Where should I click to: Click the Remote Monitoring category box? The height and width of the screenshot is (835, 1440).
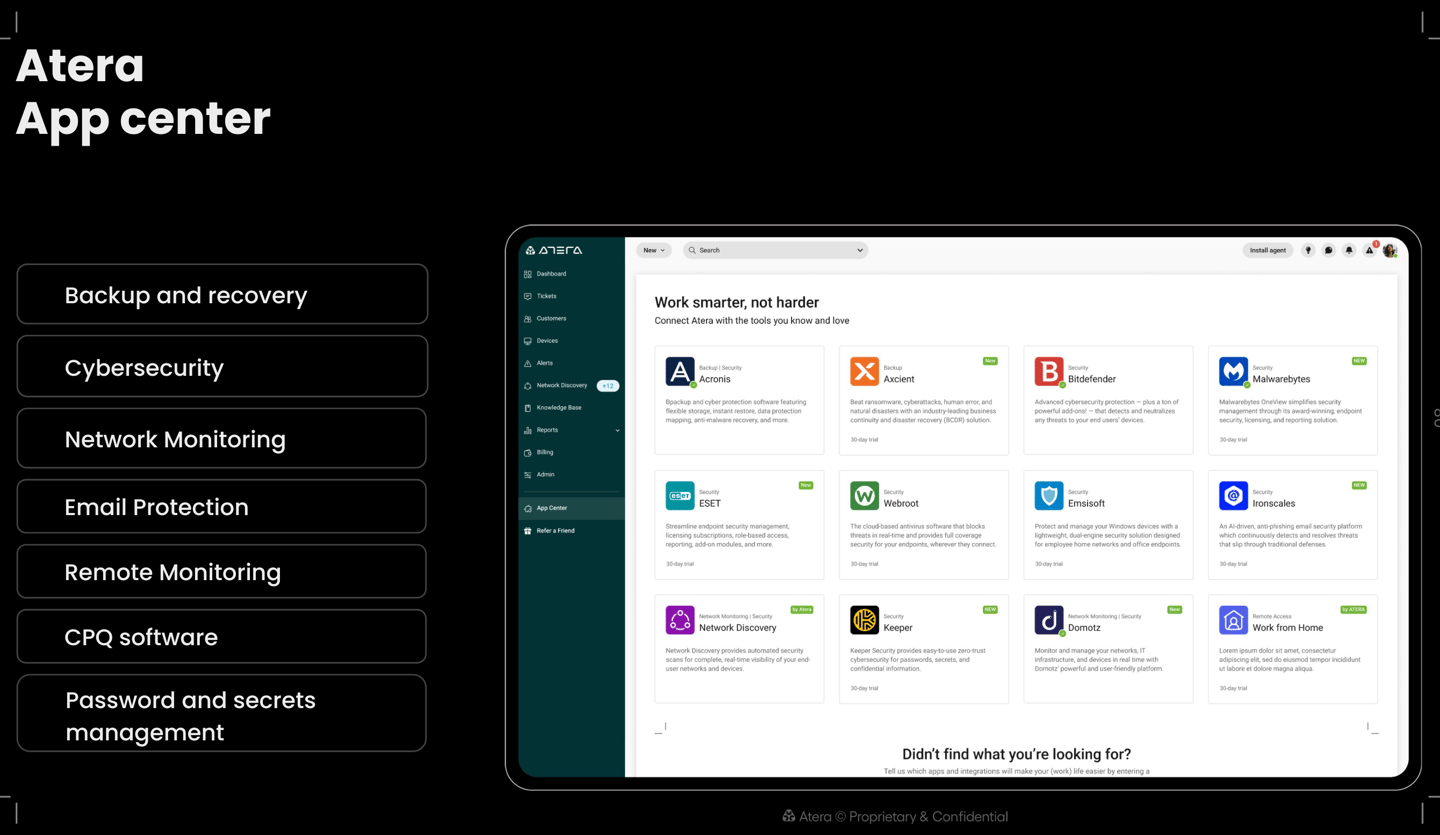pos(222,571)
